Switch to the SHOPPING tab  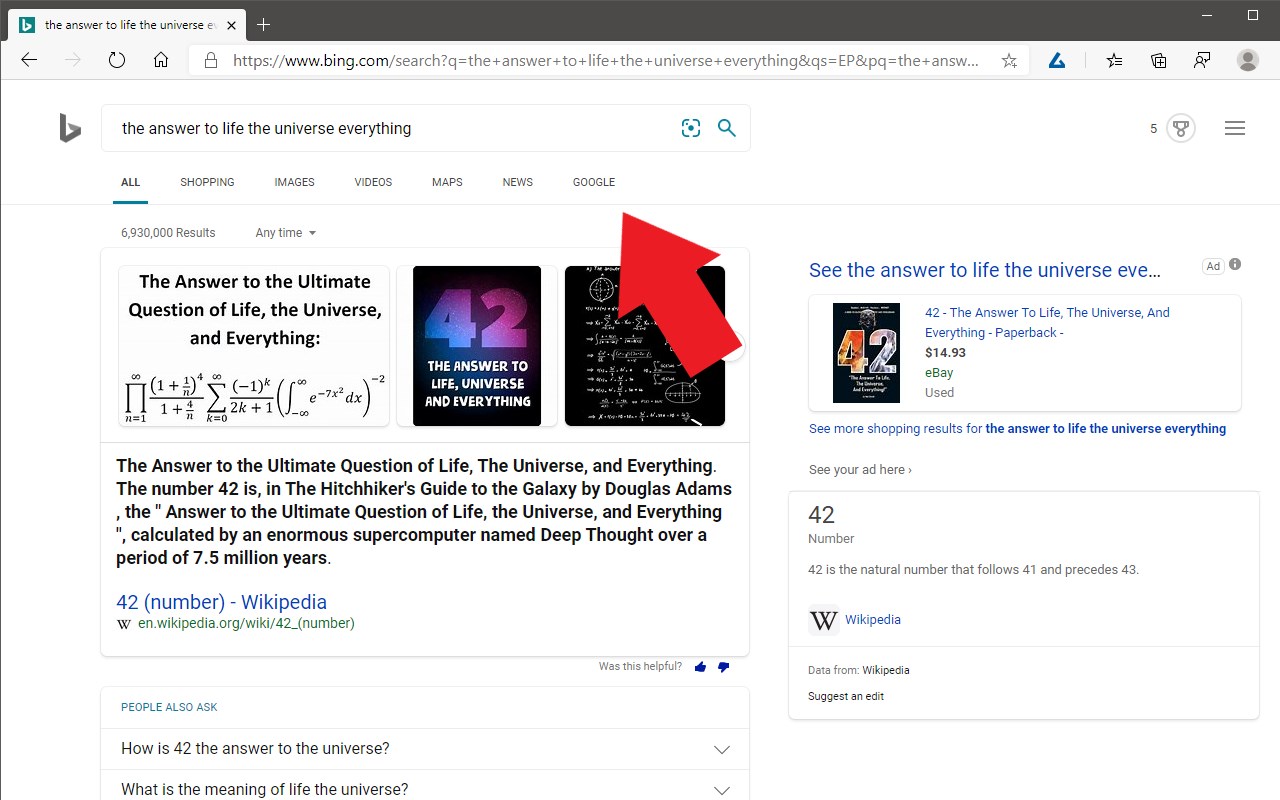(207, 182)
